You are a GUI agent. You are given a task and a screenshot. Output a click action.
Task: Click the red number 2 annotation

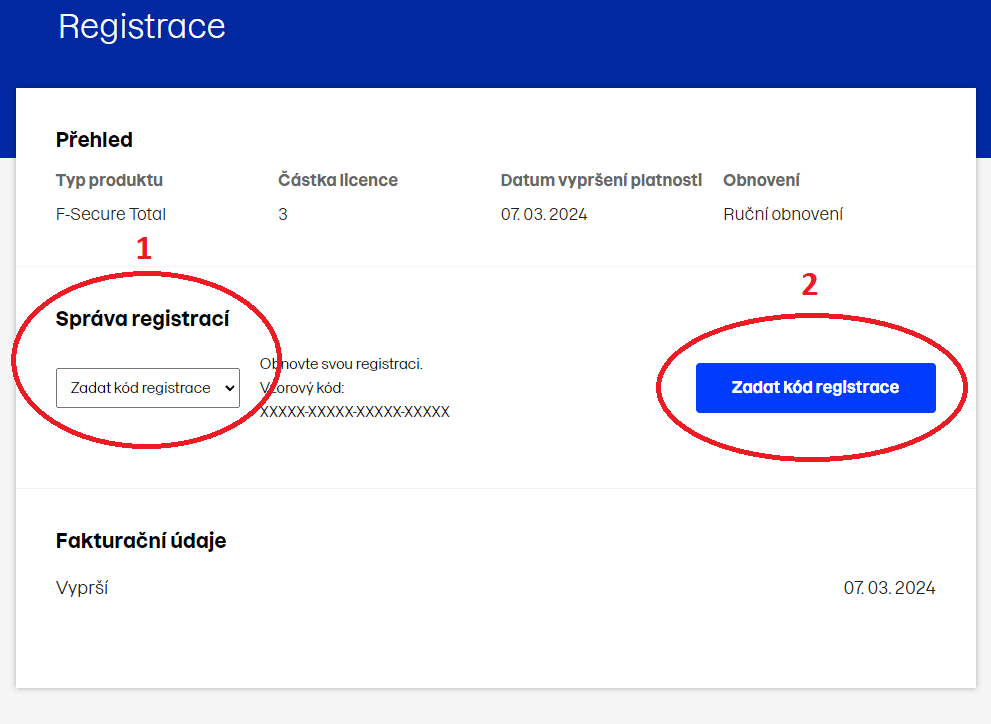click(x=810, y=285)
